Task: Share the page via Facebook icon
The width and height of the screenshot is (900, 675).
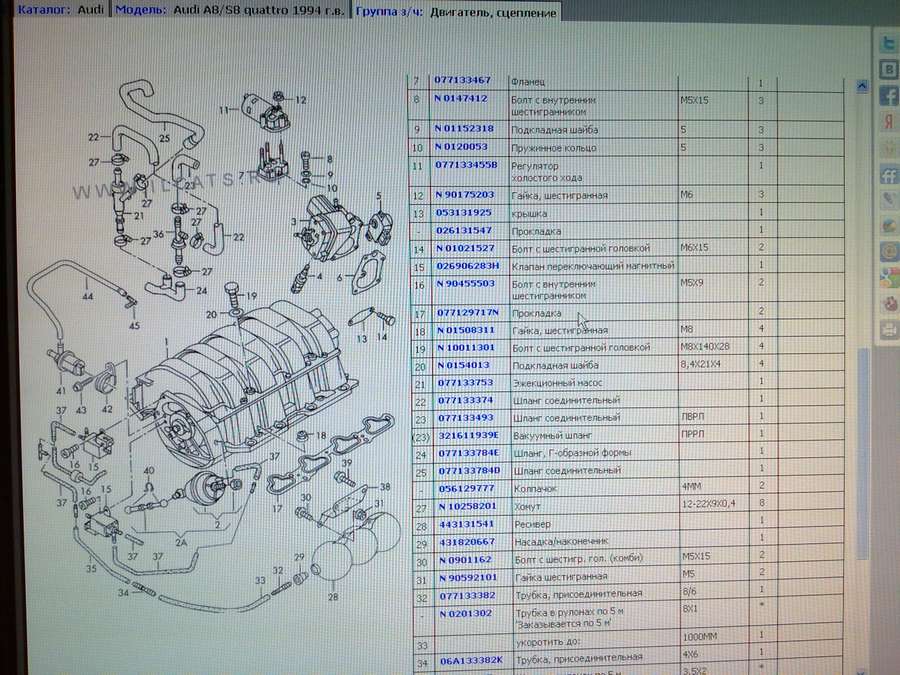Action: [886, 96]
